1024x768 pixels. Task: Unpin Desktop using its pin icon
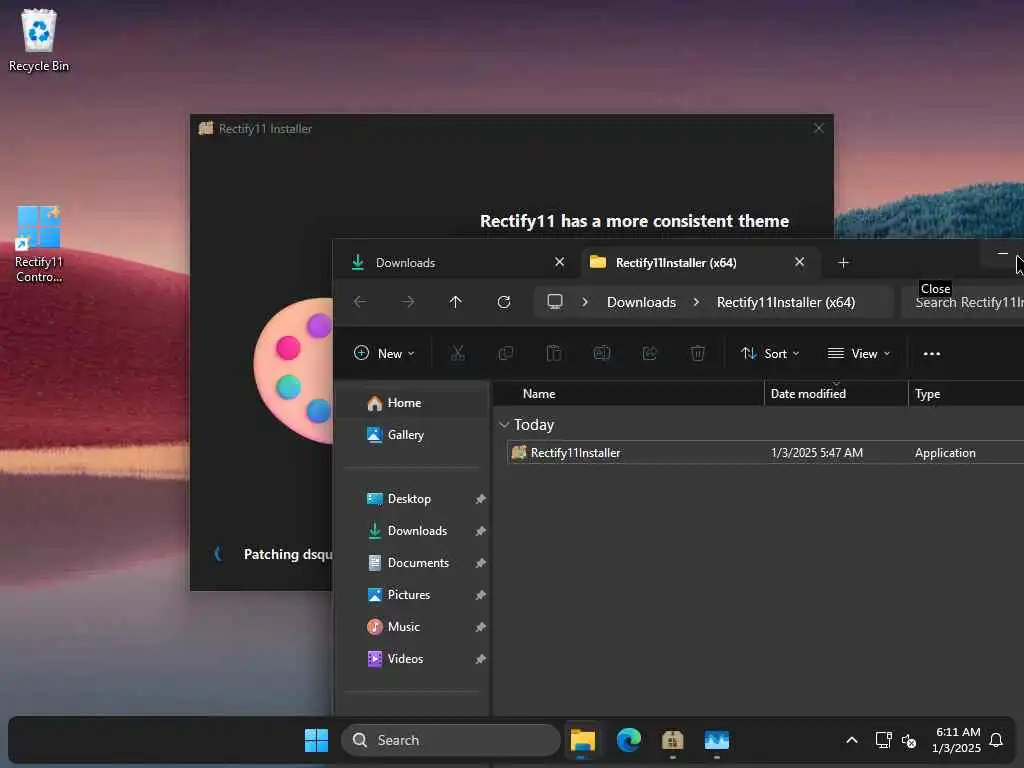click(481, 499)
